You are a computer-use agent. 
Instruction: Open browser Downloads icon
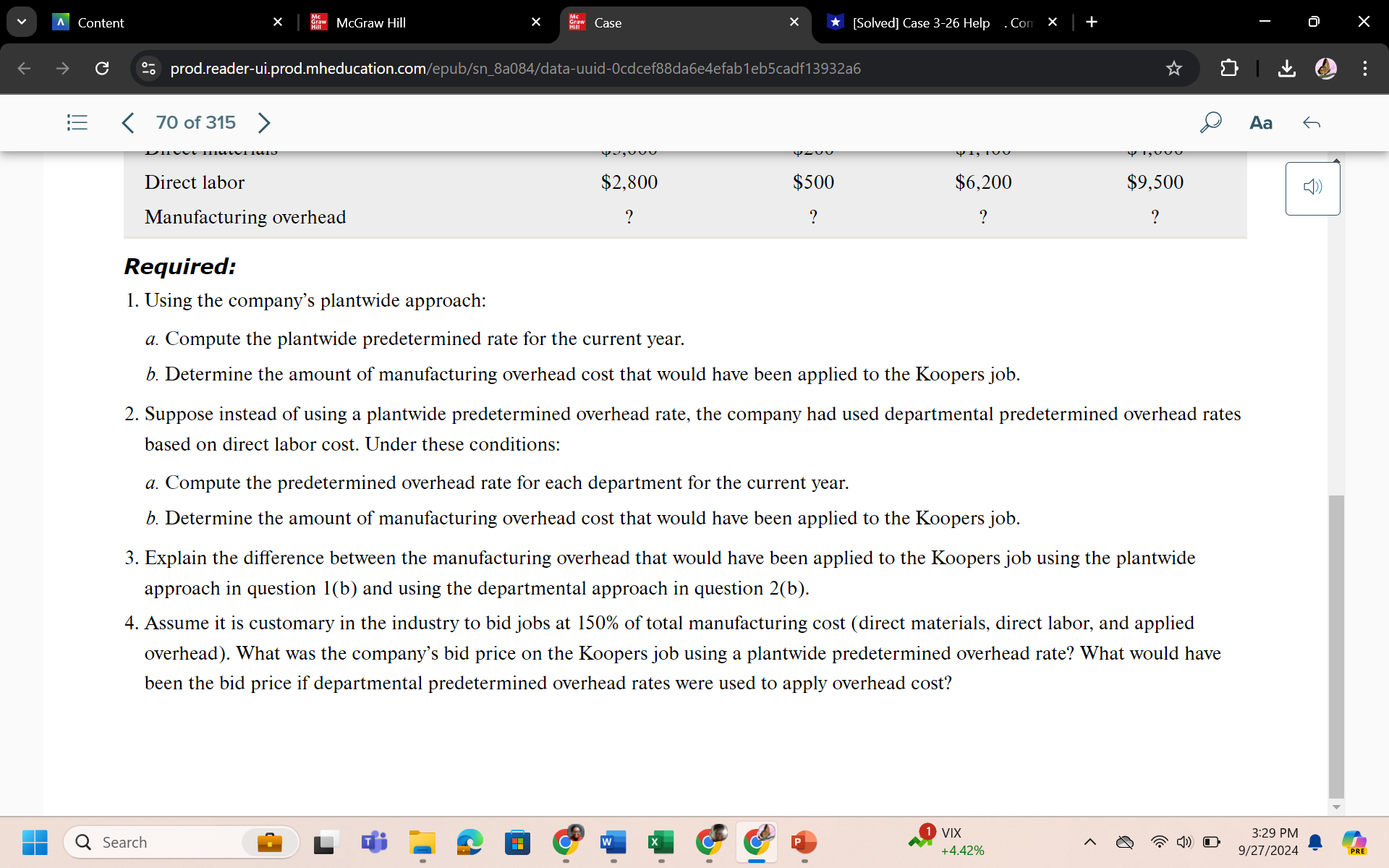point(1287,68)
